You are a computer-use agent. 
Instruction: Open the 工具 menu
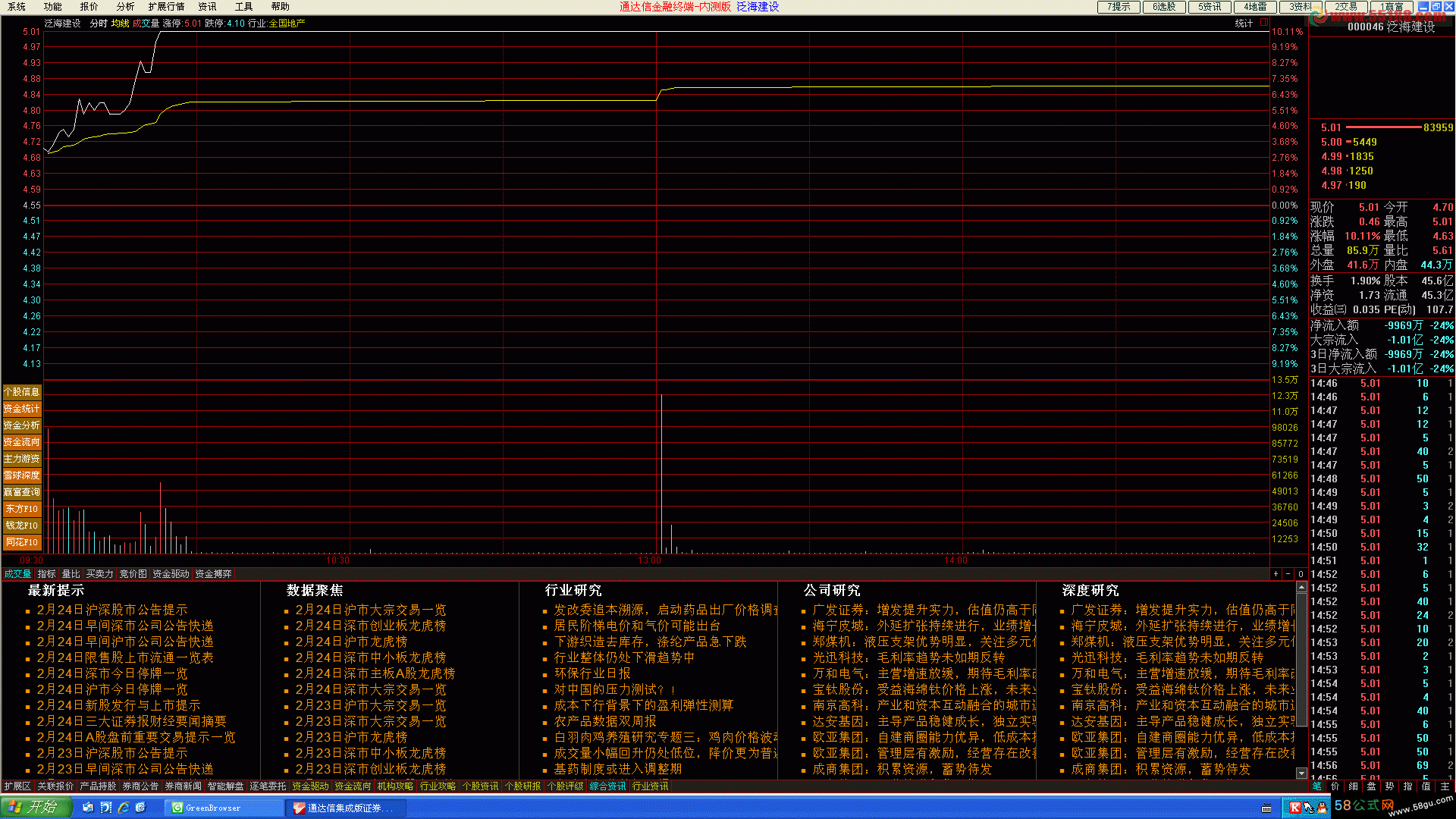(x=243, y=7)
